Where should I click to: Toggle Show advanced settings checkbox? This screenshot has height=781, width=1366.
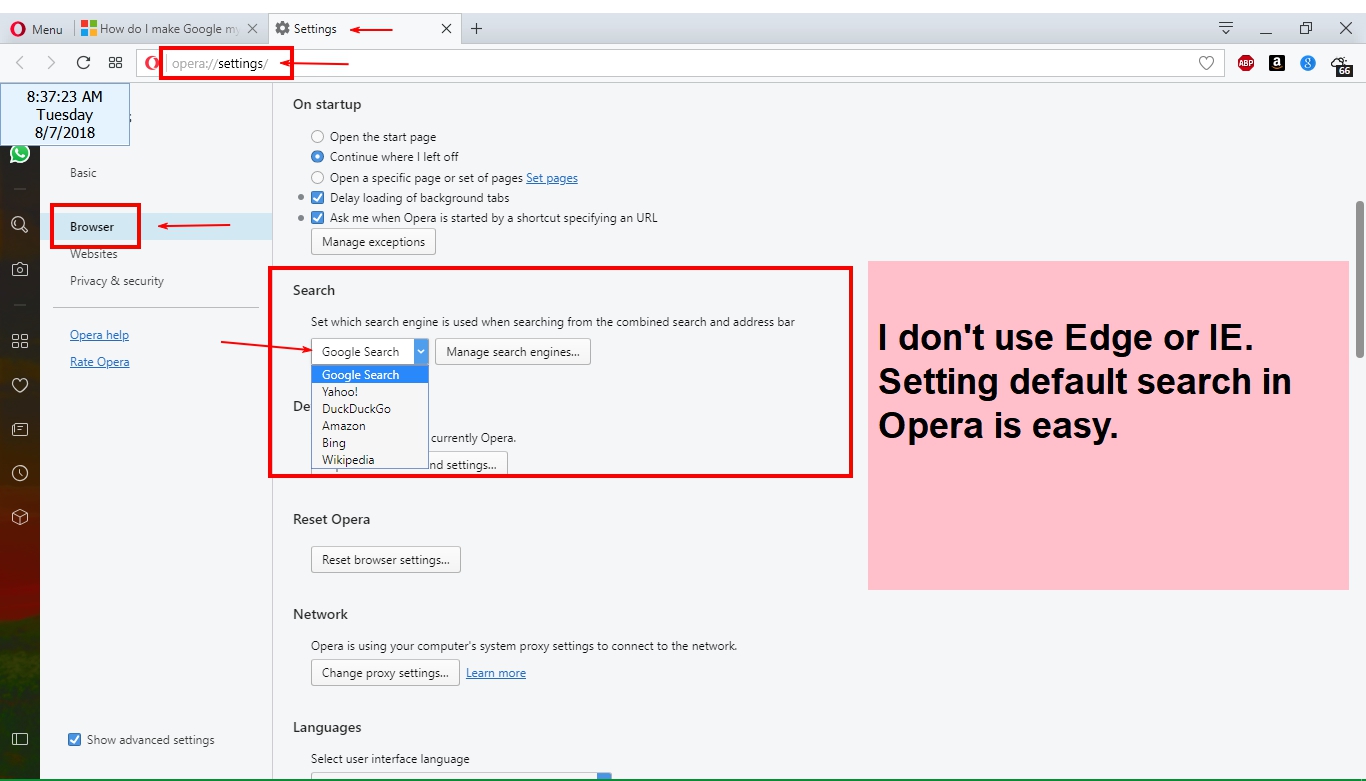click(x=74, y=740)
